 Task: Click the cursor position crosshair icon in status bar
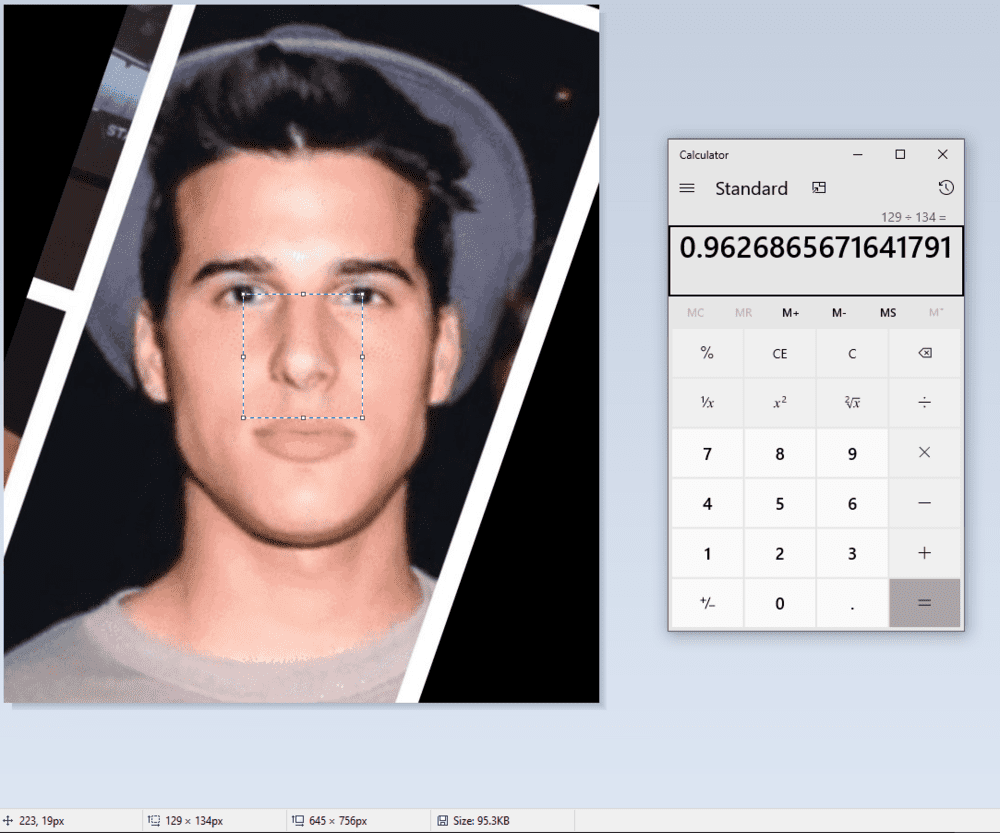[x=8, y=820]
